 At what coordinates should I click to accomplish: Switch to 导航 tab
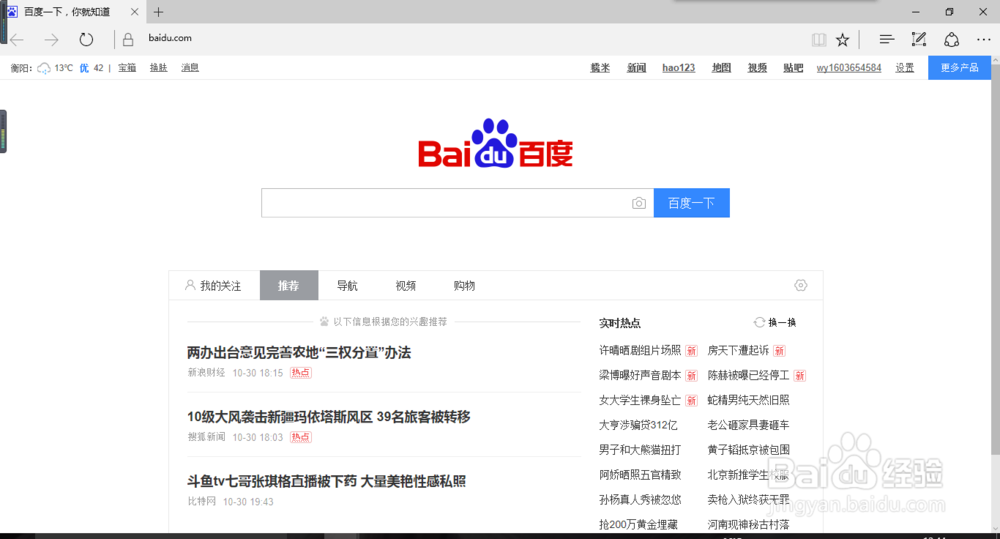[x=347, y=285]
